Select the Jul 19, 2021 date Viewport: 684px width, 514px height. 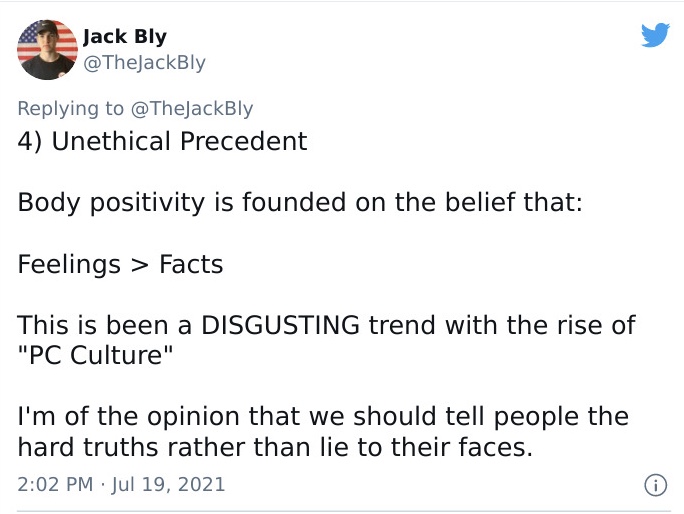pyautogui.click(x=168, y=484)
